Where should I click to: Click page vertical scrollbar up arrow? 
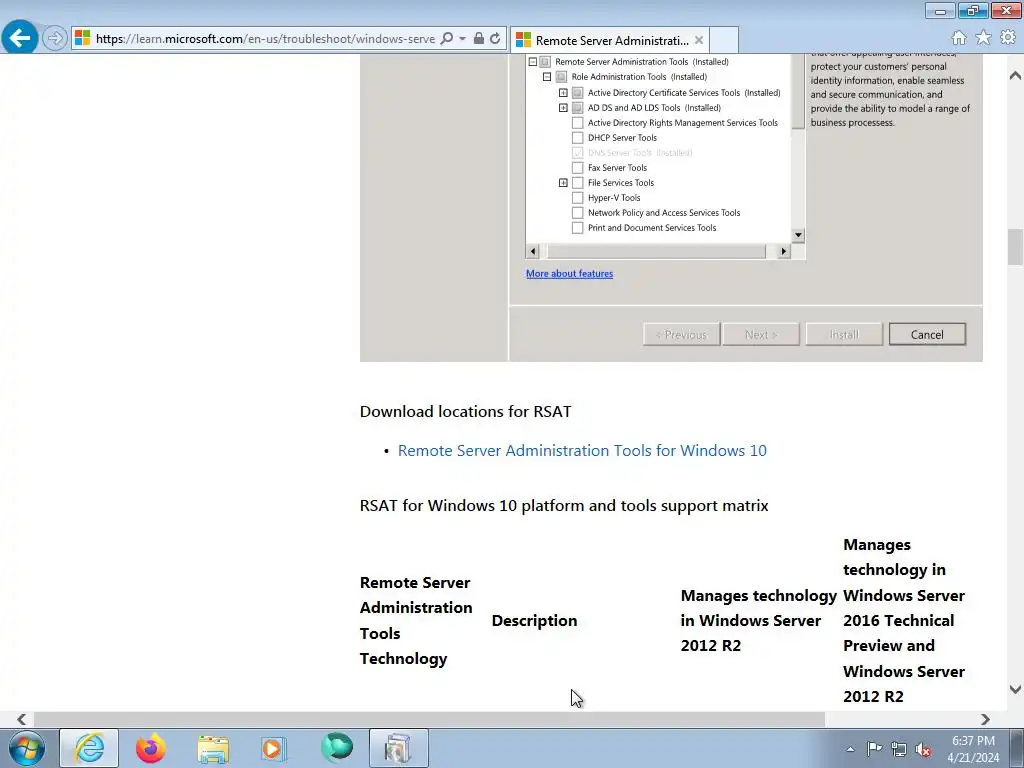pyautogui.click(x=1015, y=76)
